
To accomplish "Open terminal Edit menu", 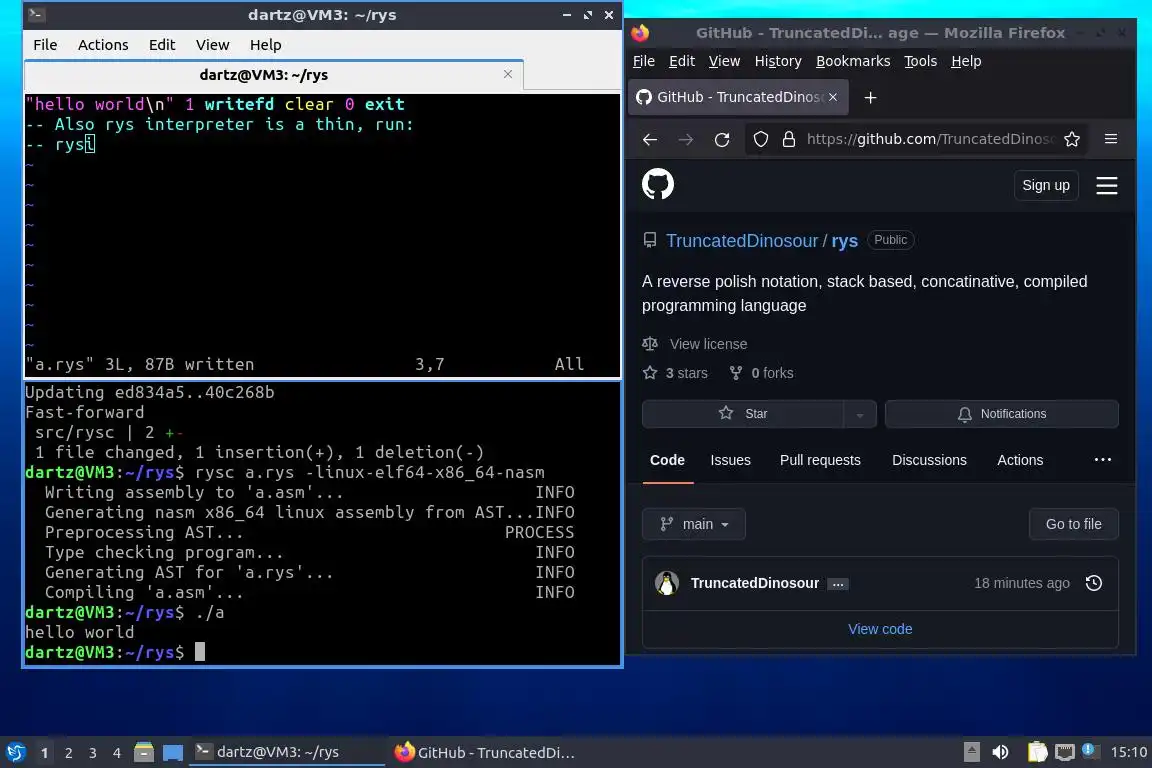I will coord(162,45).
